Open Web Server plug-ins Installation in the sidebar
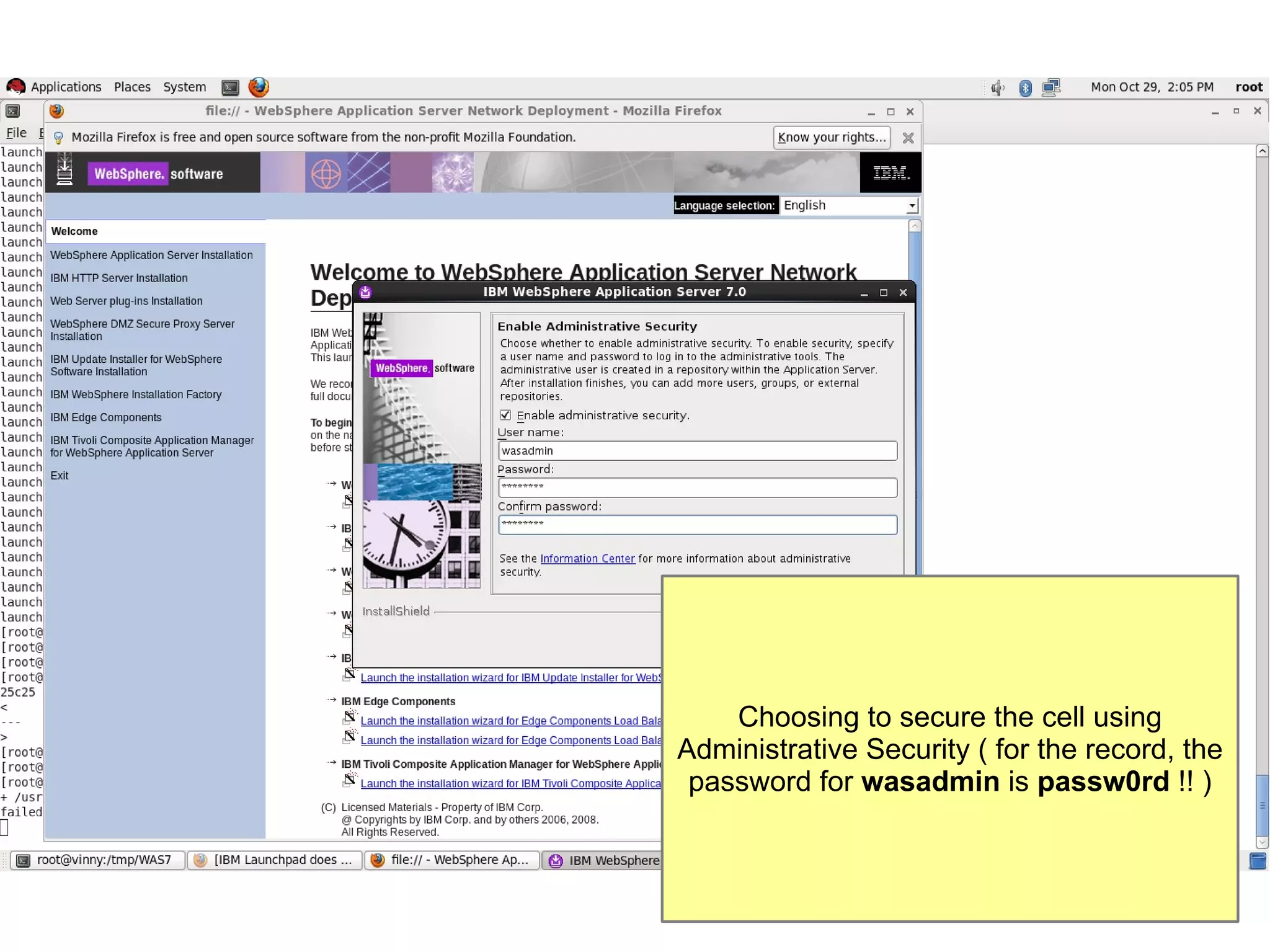 tap(127, 301)
